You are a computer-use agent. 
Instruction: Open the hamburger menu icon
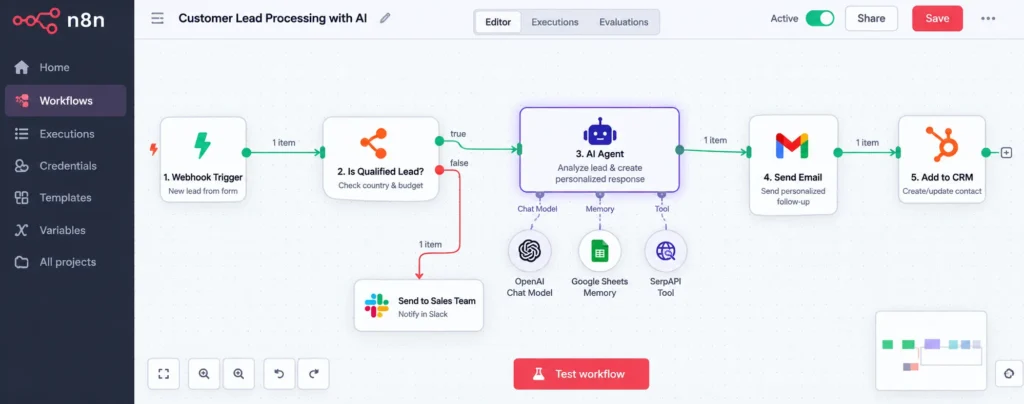pyautogui.click(x=157, y=18)
